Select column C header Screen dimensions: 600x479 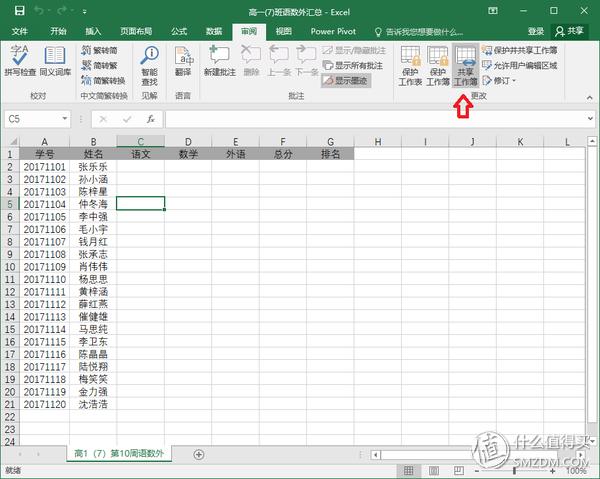pyautogui.click(x=140, y=142)
